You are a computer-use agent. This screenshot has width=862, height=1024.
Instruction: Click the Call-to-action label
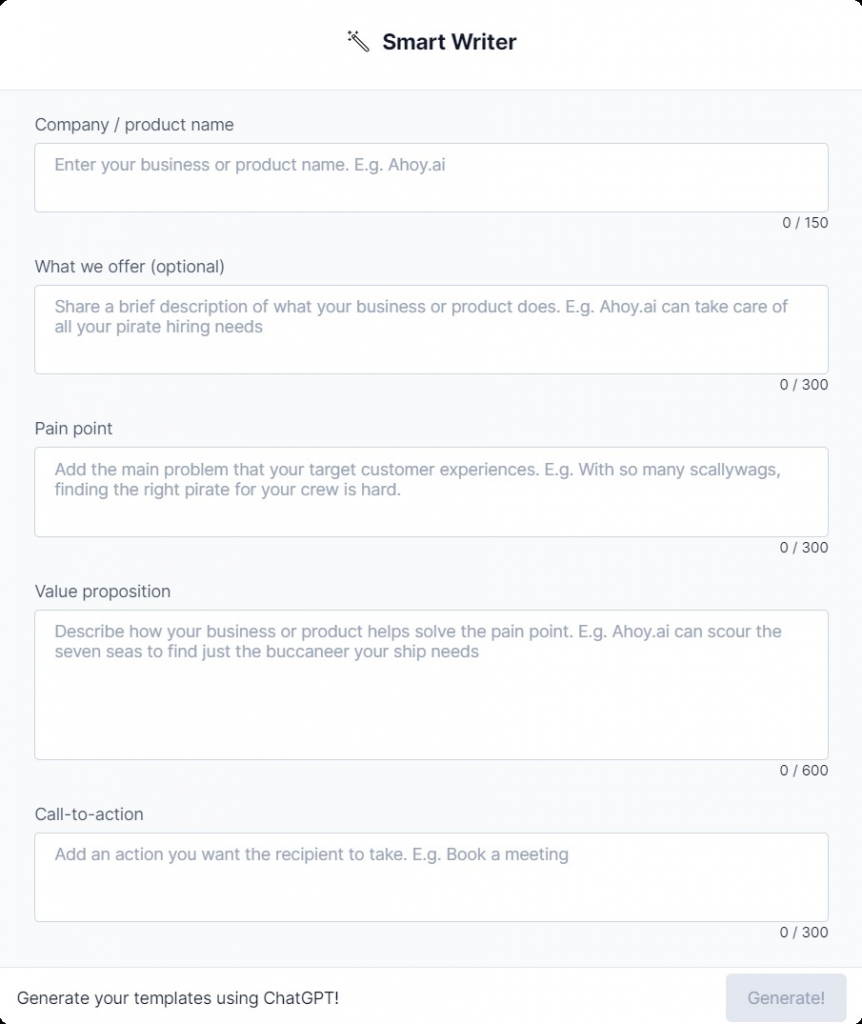[x=89, y=814]
